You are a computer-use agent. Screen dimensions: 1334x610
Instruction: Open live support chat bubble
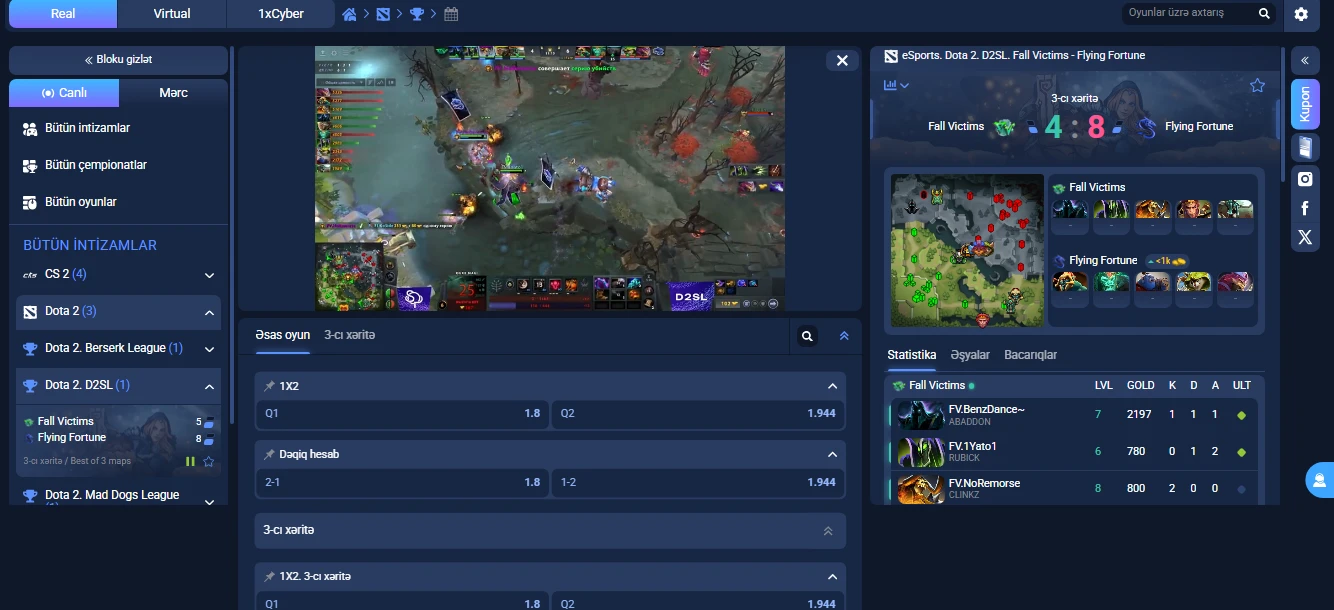1320,480
